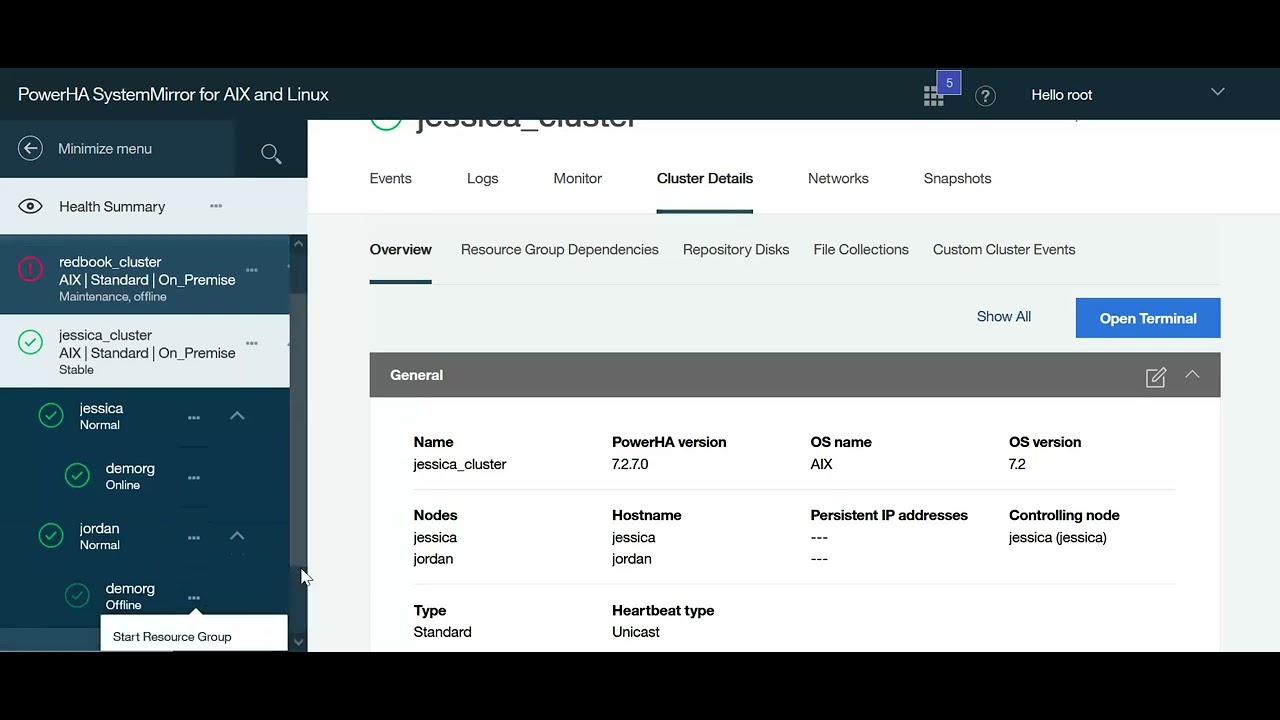This screenshot has width=1280, height=720.
Task: Click the Show All link
Action: pos(1004,316)
